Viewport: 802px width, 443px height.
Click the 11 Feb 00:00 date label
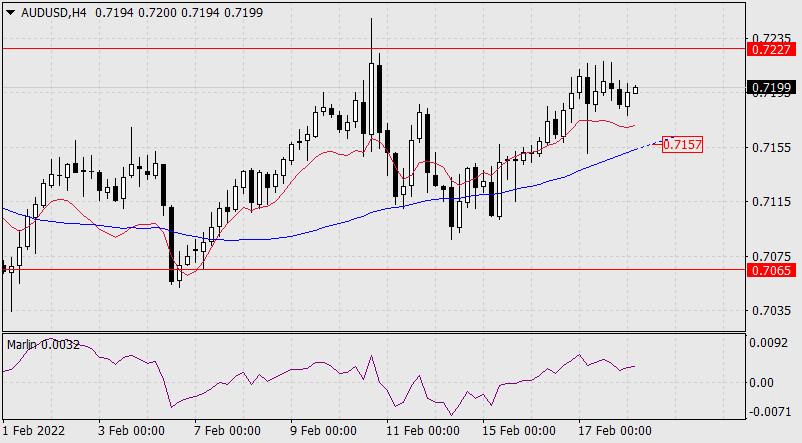coord(422,431)
